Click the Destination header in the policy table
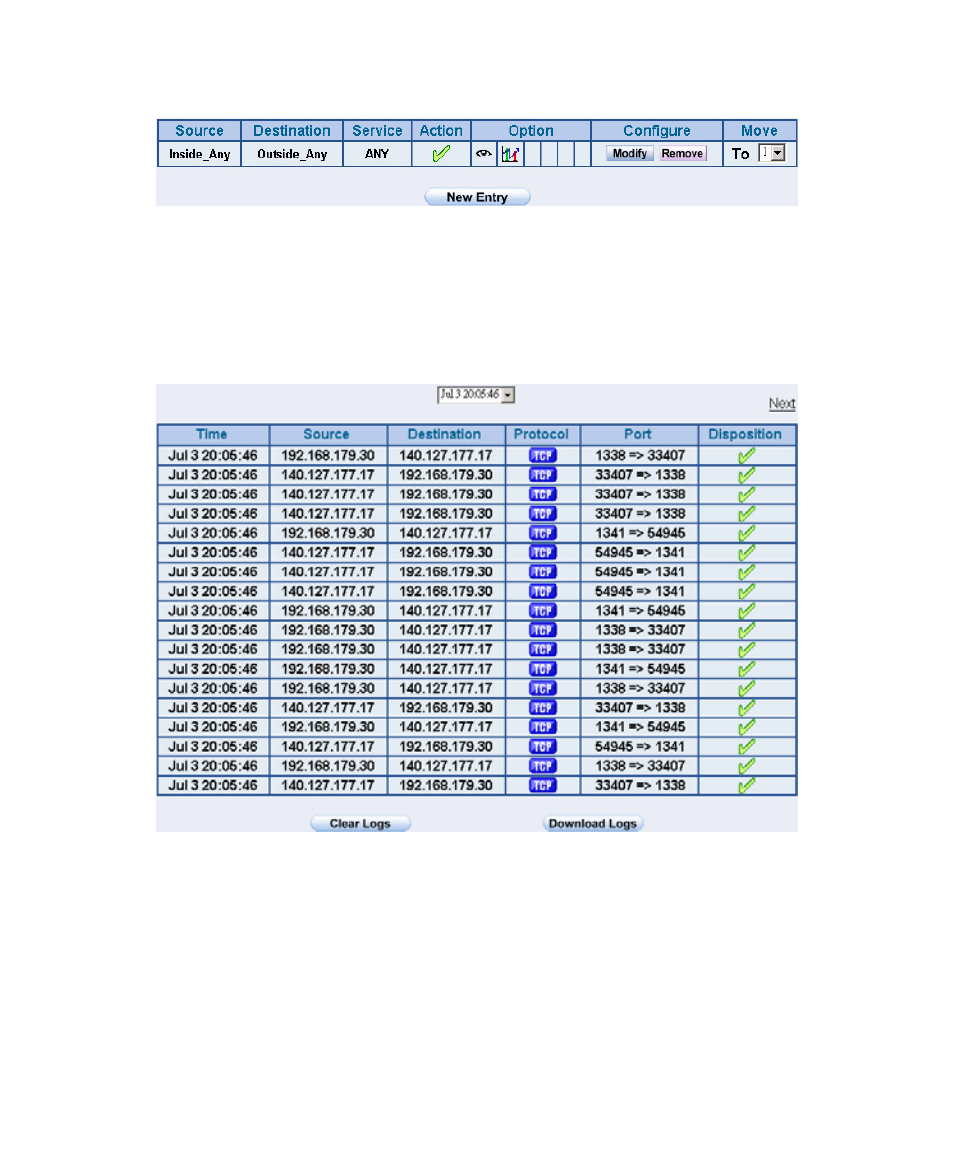Viewport: 954px width, 1154px height. point(292,131)
